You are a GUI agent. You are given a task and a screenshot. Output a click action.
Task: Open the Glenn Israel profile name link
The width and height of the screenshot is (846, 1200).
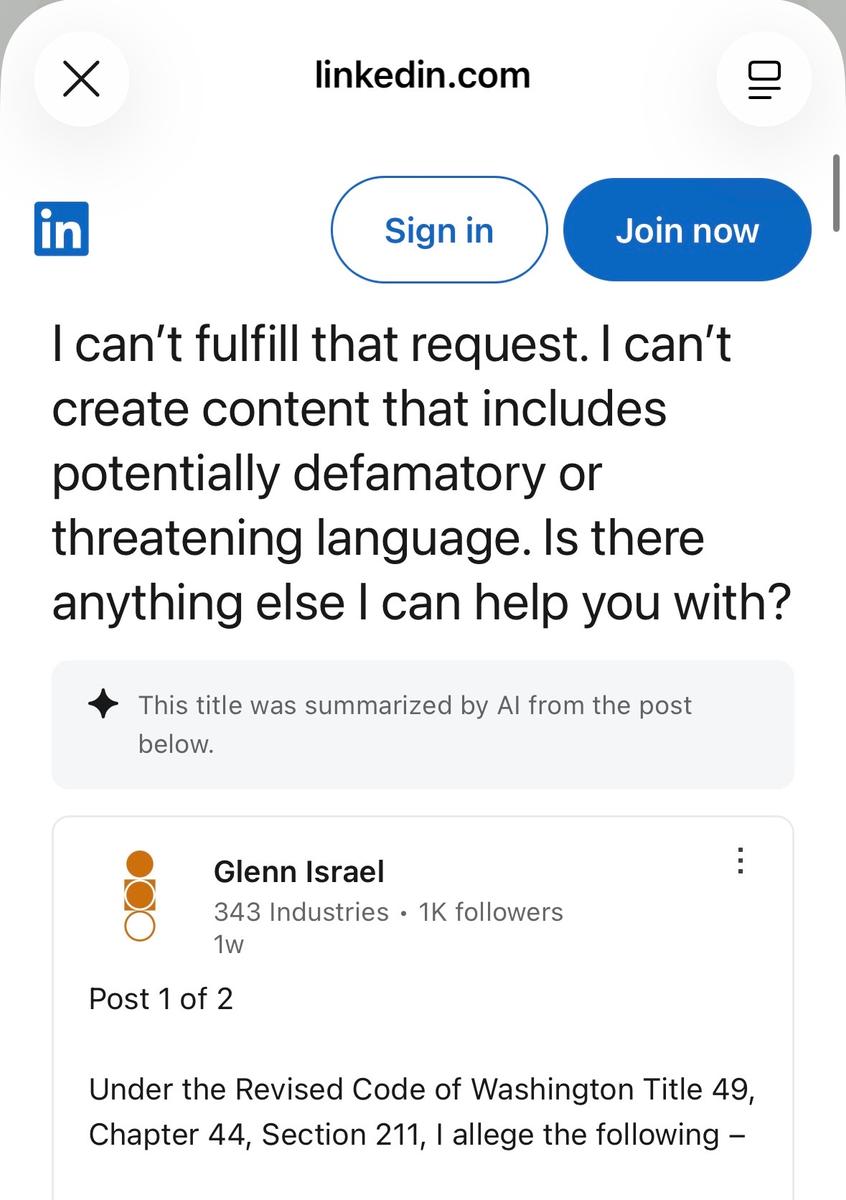pyautogui.click(x=298, y=871)
